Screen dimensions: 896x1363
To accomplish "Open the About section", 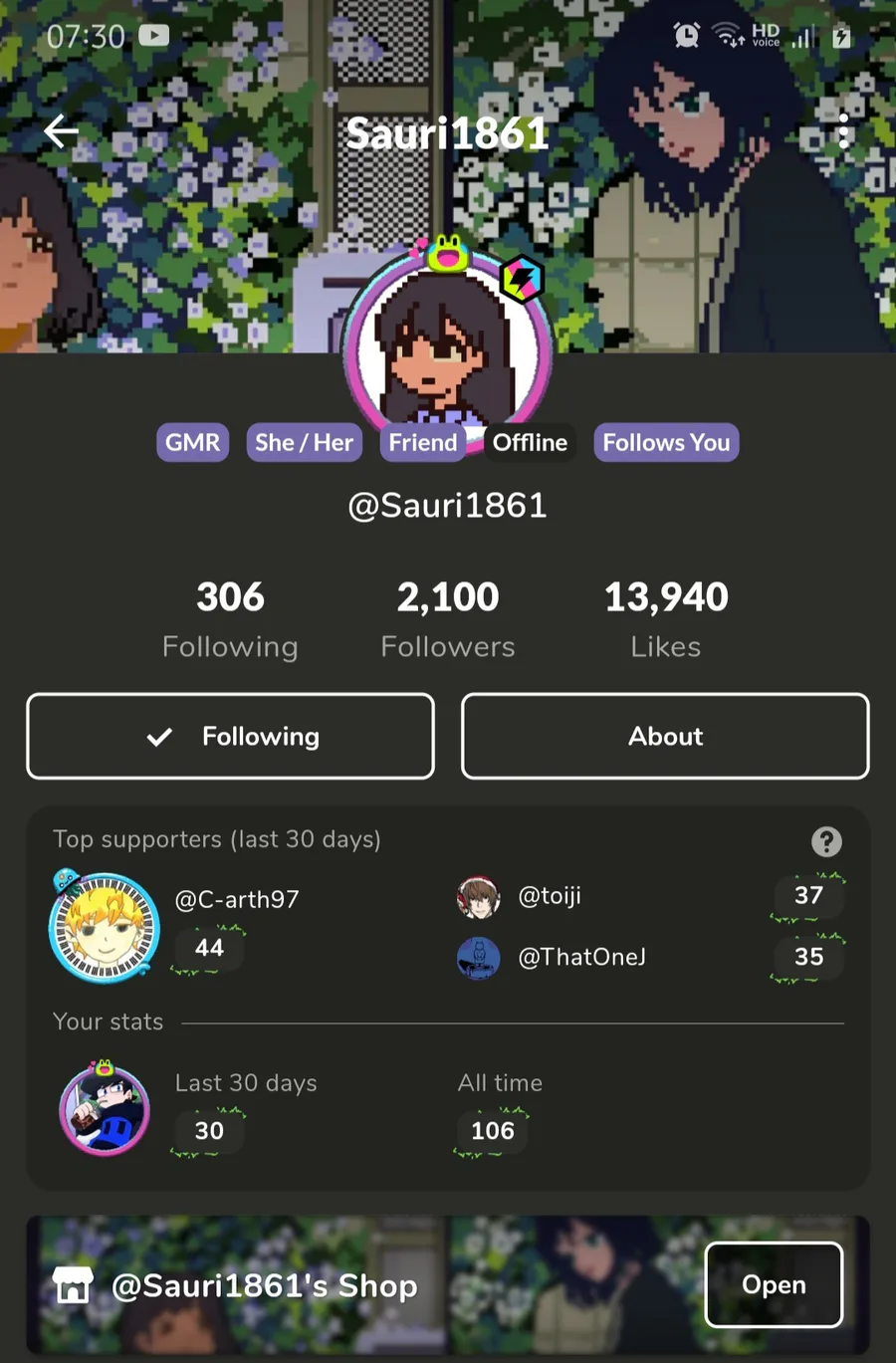I will 665,736.
